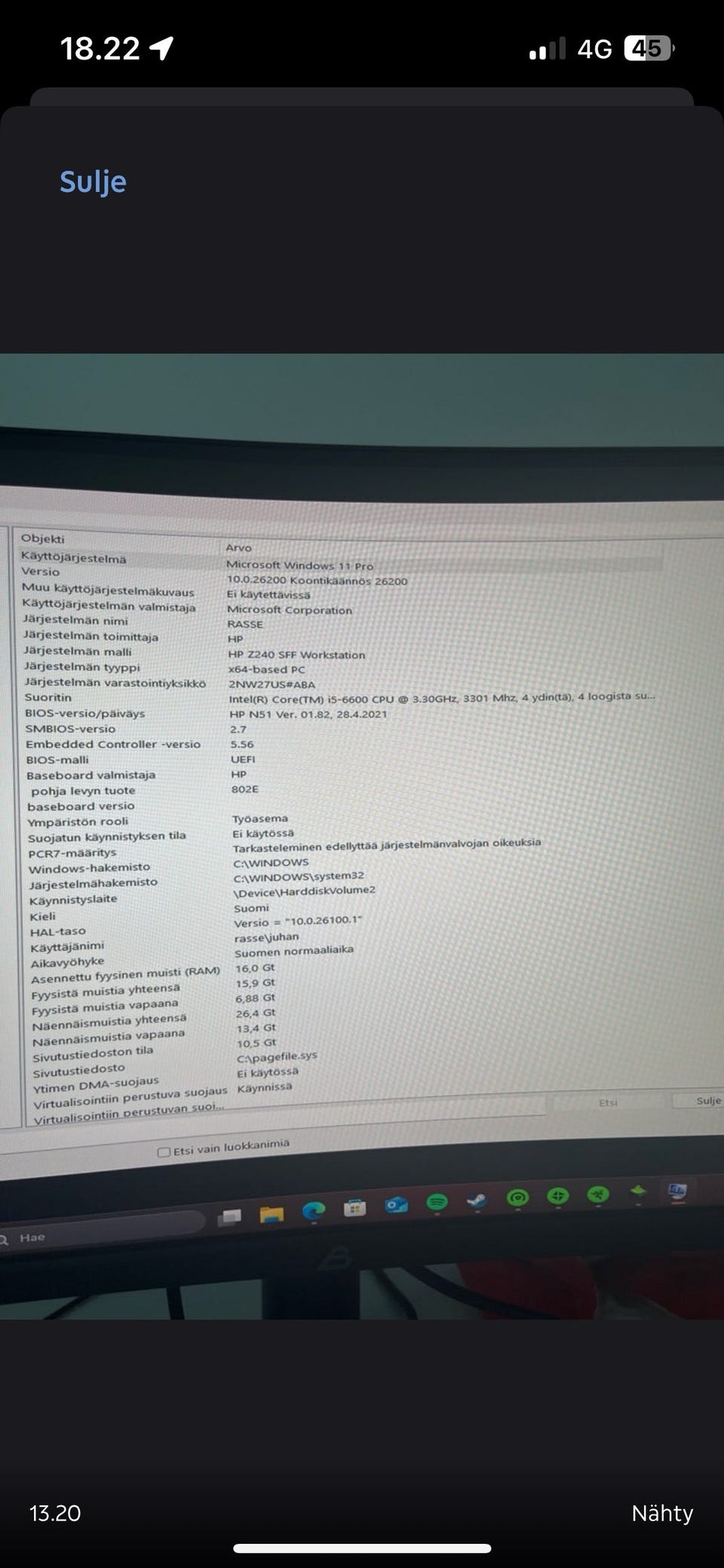Click 'HP N51 Ver. 01.82, 28.4.2021' value
The width and height of the screenshot is (724, 1568).
[308, 714]
